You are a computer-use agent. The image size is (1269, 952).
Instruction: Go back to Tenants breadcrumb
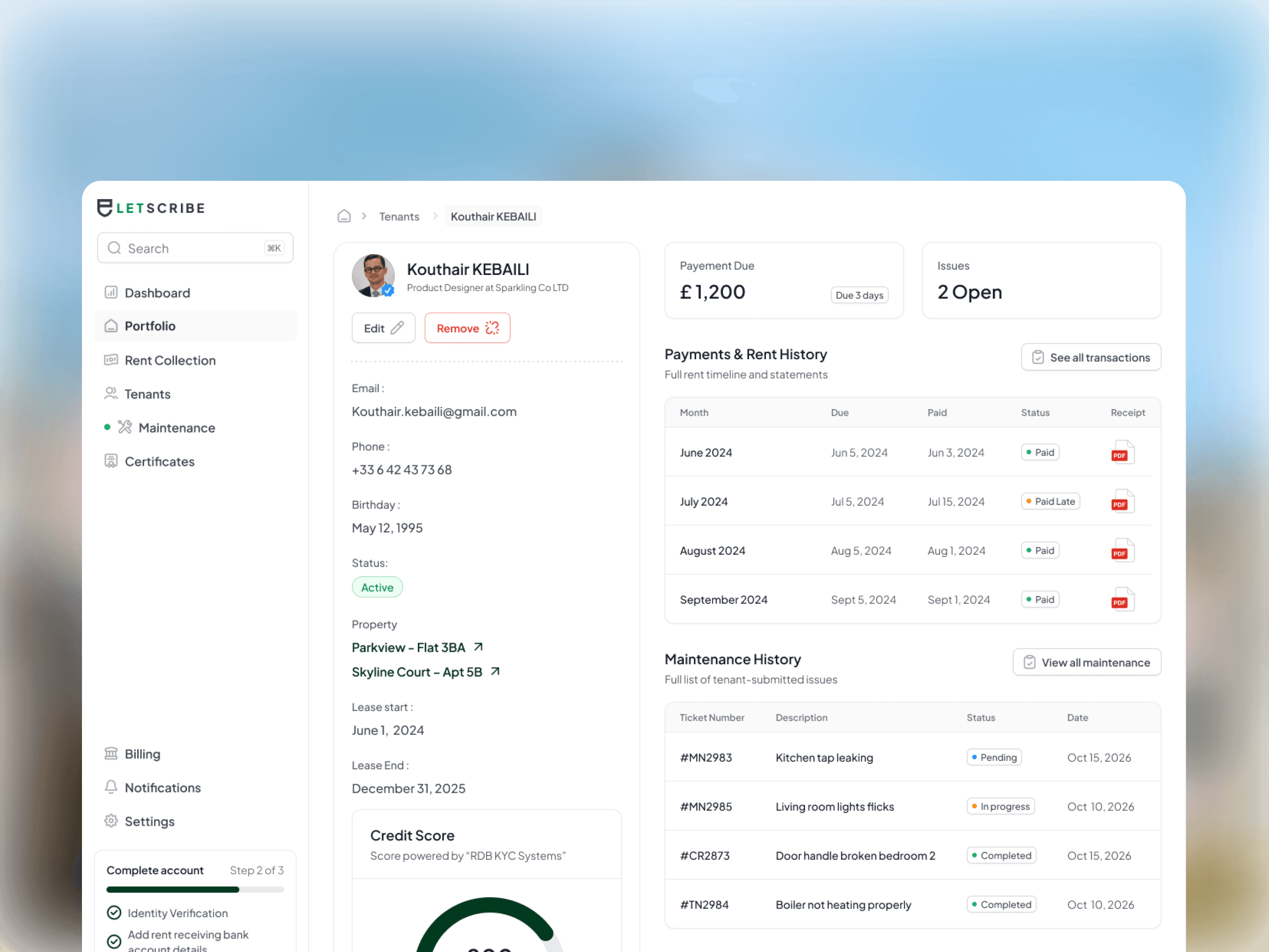(x=399, y=216)
